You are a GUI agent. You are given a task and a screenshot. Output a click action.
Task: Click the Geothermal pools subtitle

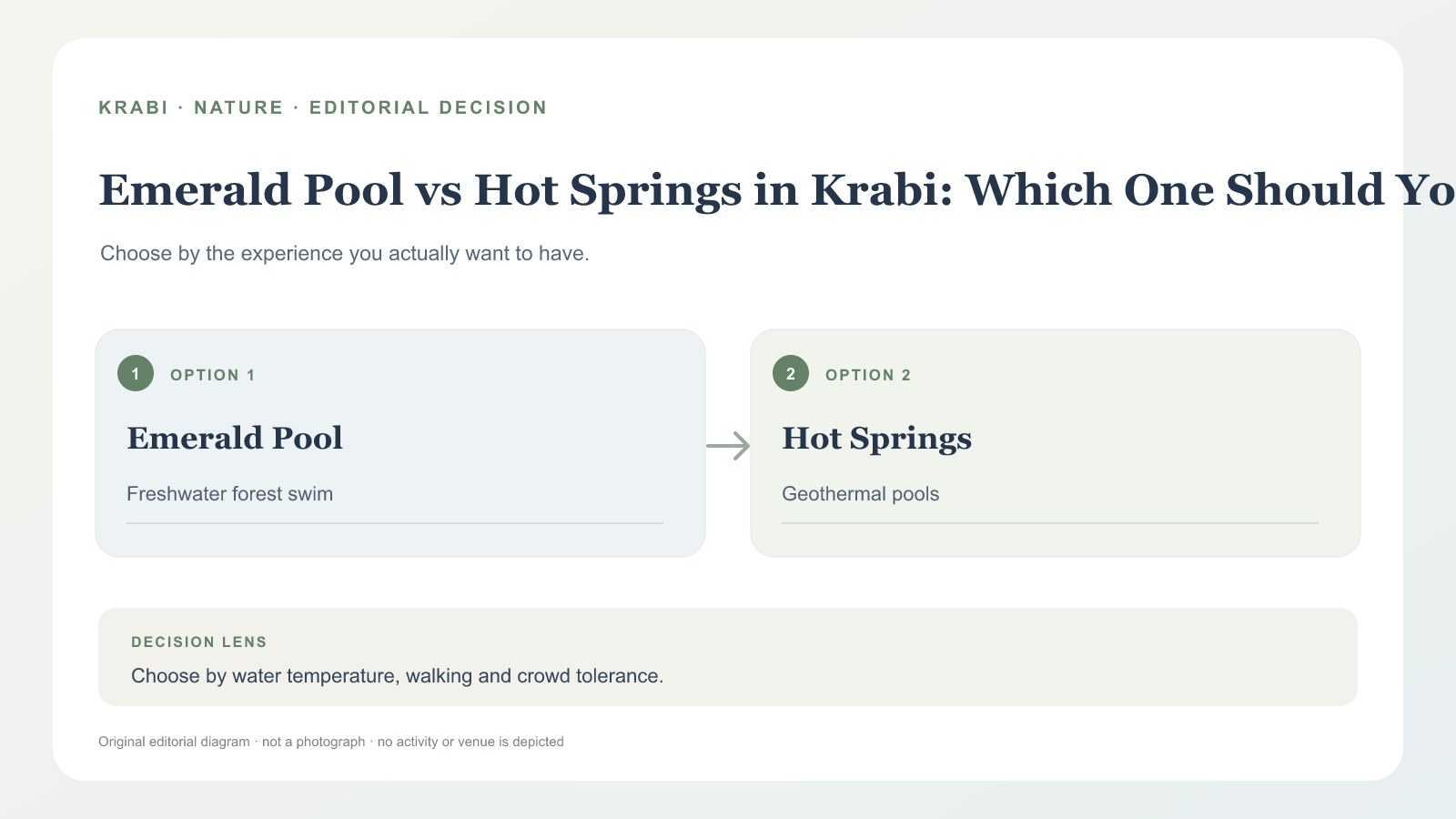(860, 494)
